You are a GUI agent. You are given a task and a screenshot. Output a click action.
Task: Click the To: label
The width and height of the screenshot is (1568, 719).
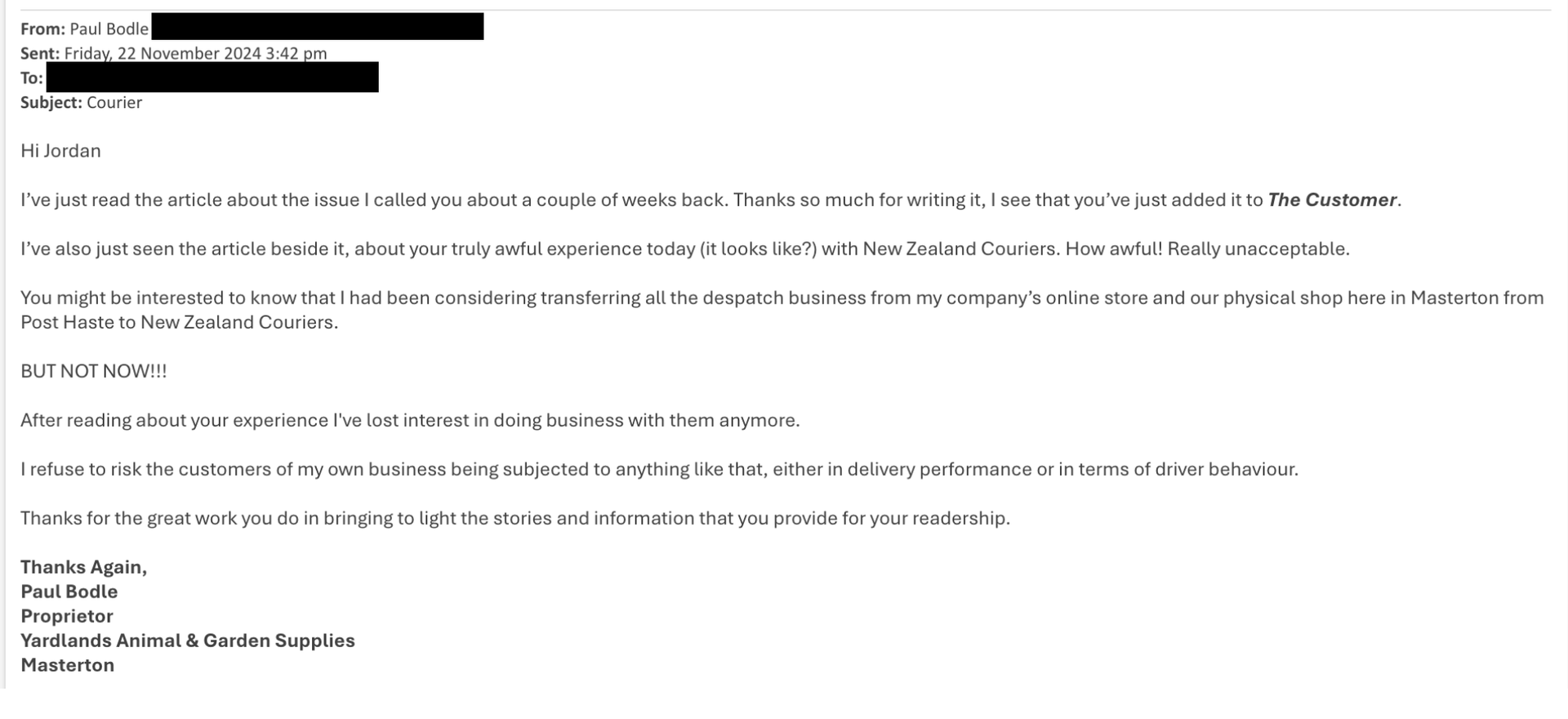click(32, 78)
